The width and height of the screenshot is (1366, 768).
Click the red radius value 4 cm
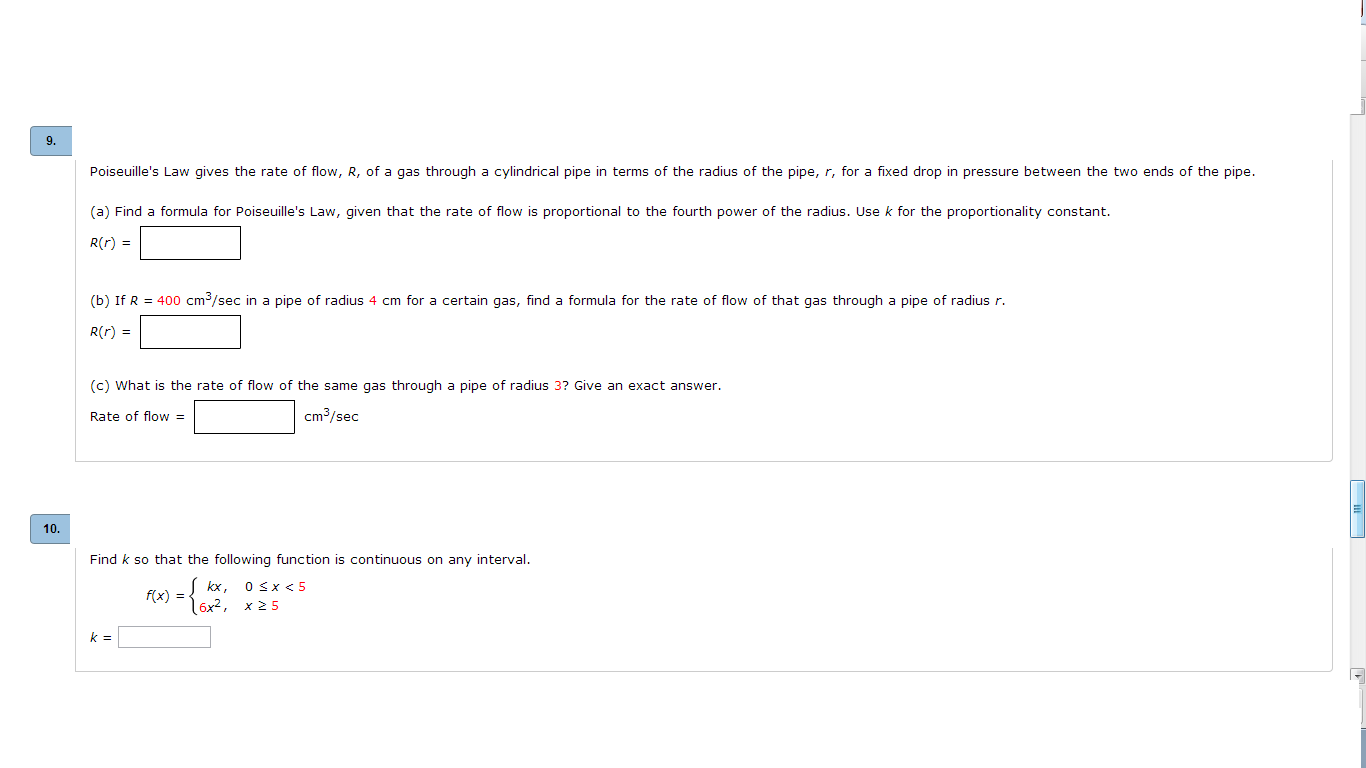(x=372, y=301)
